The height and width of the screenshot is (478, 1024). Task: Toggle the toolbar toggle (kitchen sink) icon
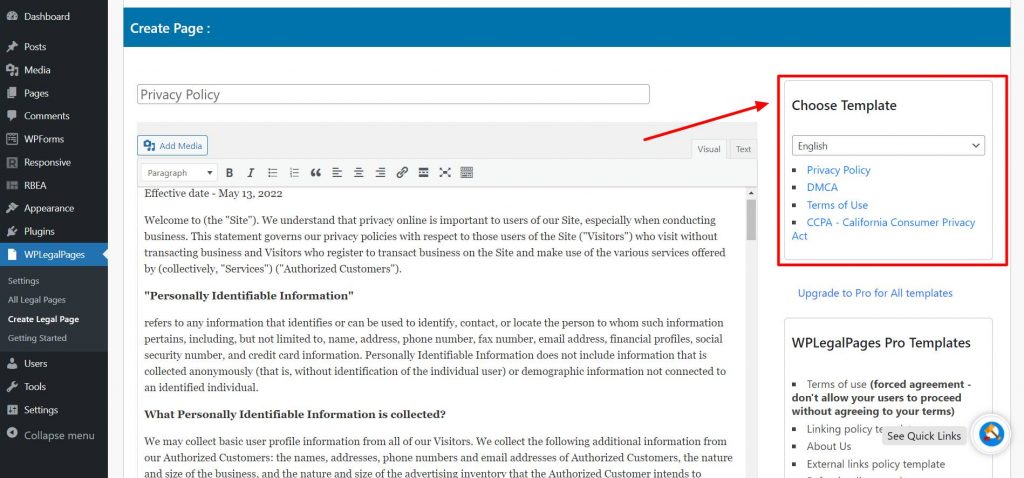click(467, 173)
